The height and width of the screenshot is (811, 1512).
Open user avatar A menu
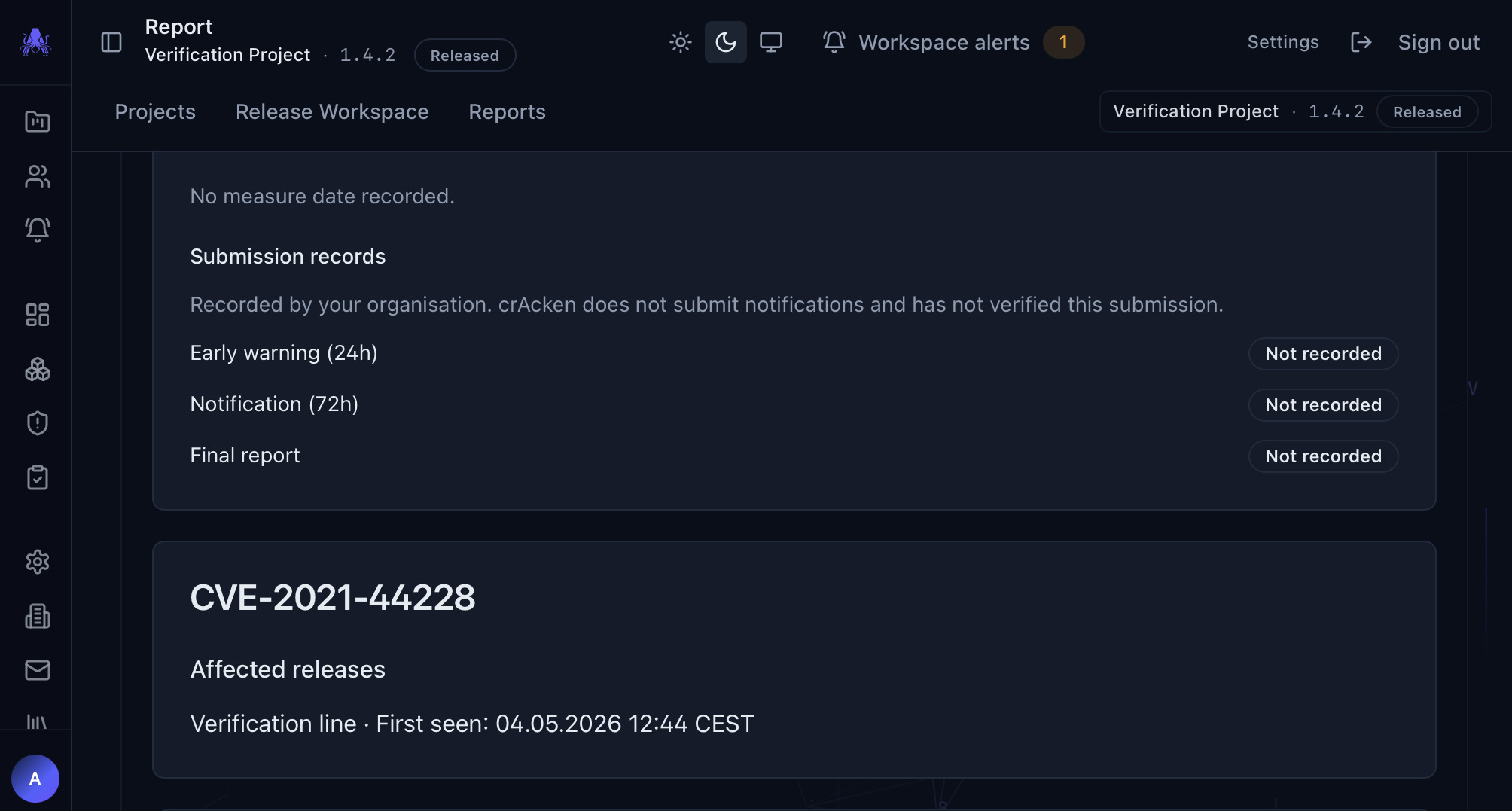(35, 779)
